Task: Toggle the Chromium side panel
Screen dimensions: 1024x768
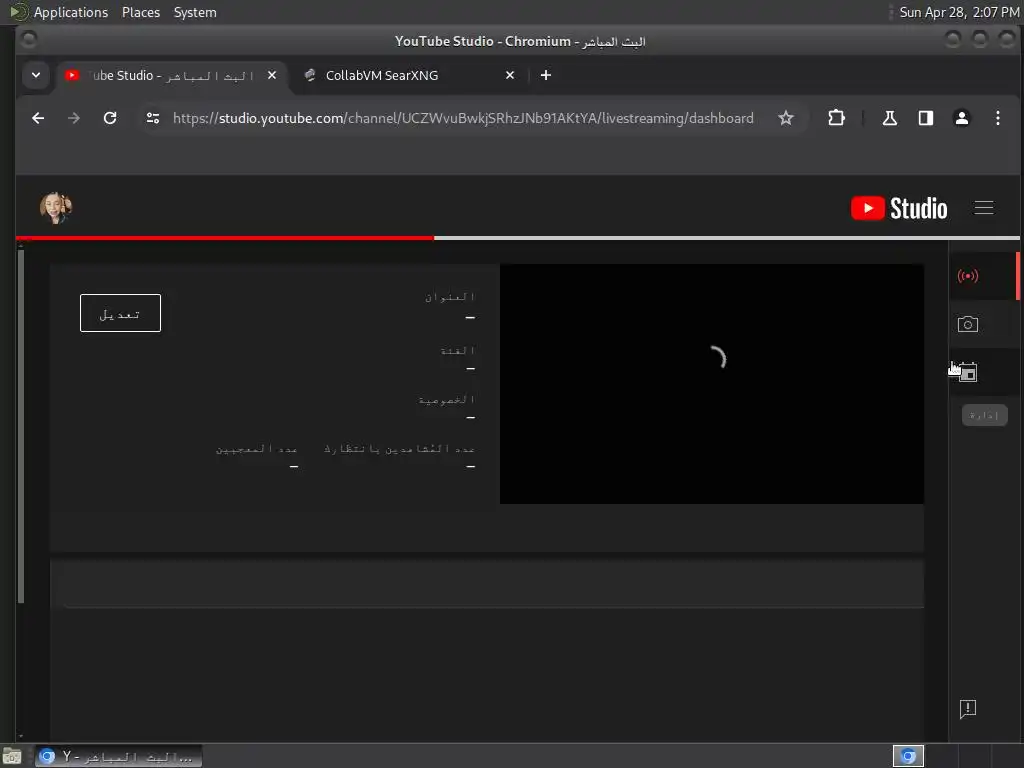Action: [925, 118]
